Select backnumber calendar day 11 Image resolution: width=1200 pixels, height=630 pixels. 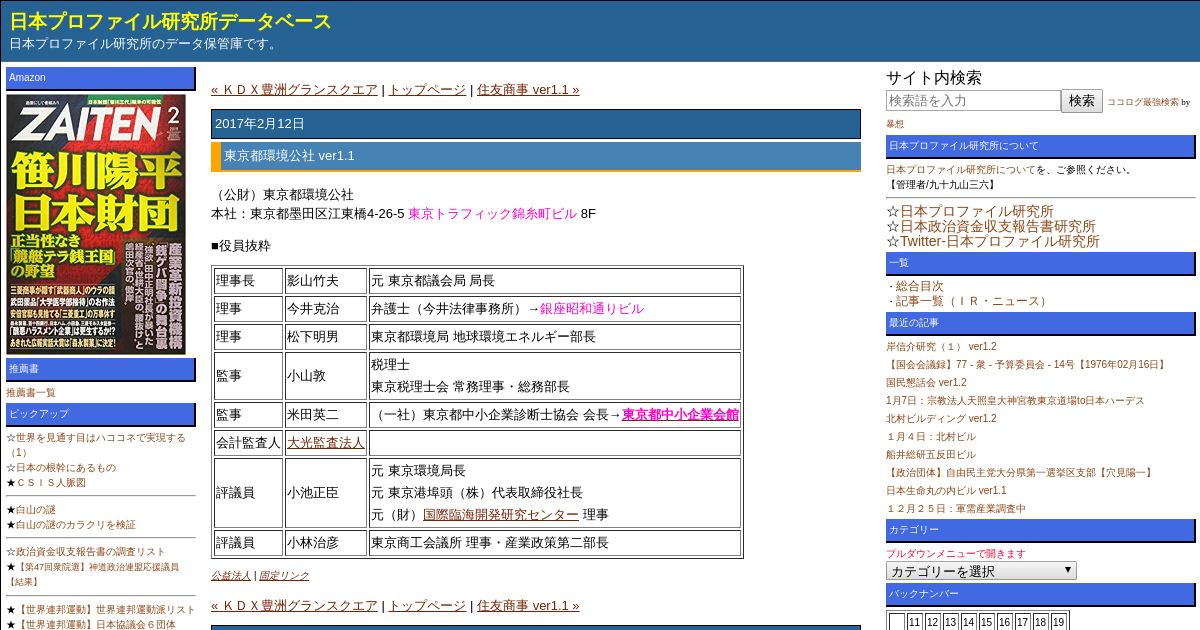915,622
